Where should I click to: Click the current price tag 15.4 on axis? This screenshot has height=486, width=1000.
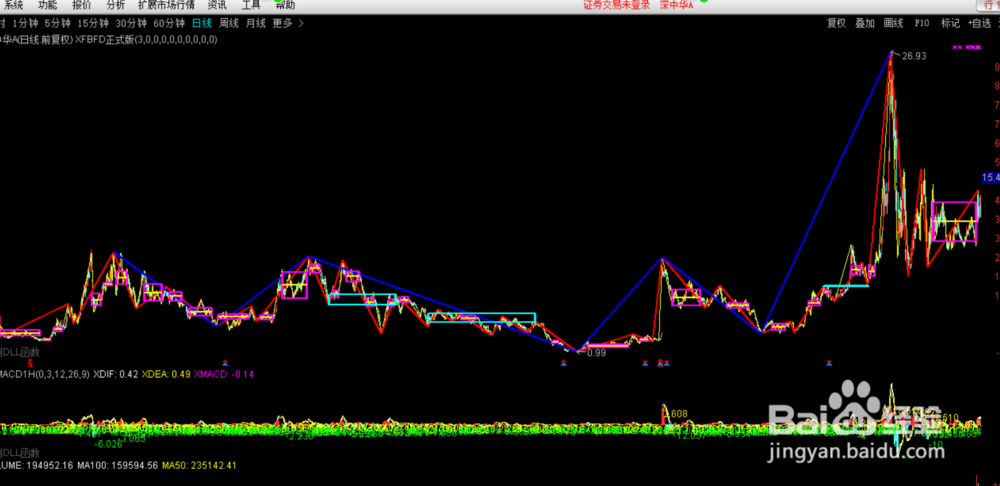click(990, 178)
